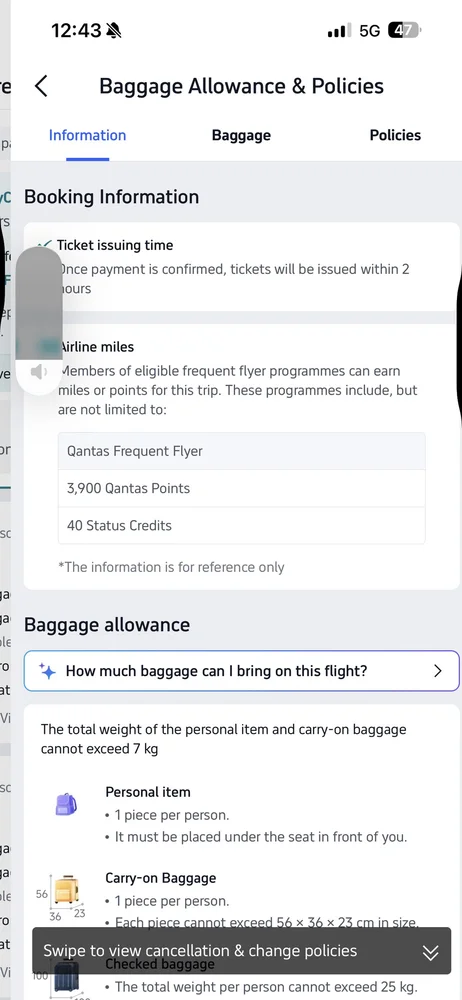462x1000 pixels.
Task: Tap the 3,900 Qantas Points row
Action: click(x=242, y=489)
